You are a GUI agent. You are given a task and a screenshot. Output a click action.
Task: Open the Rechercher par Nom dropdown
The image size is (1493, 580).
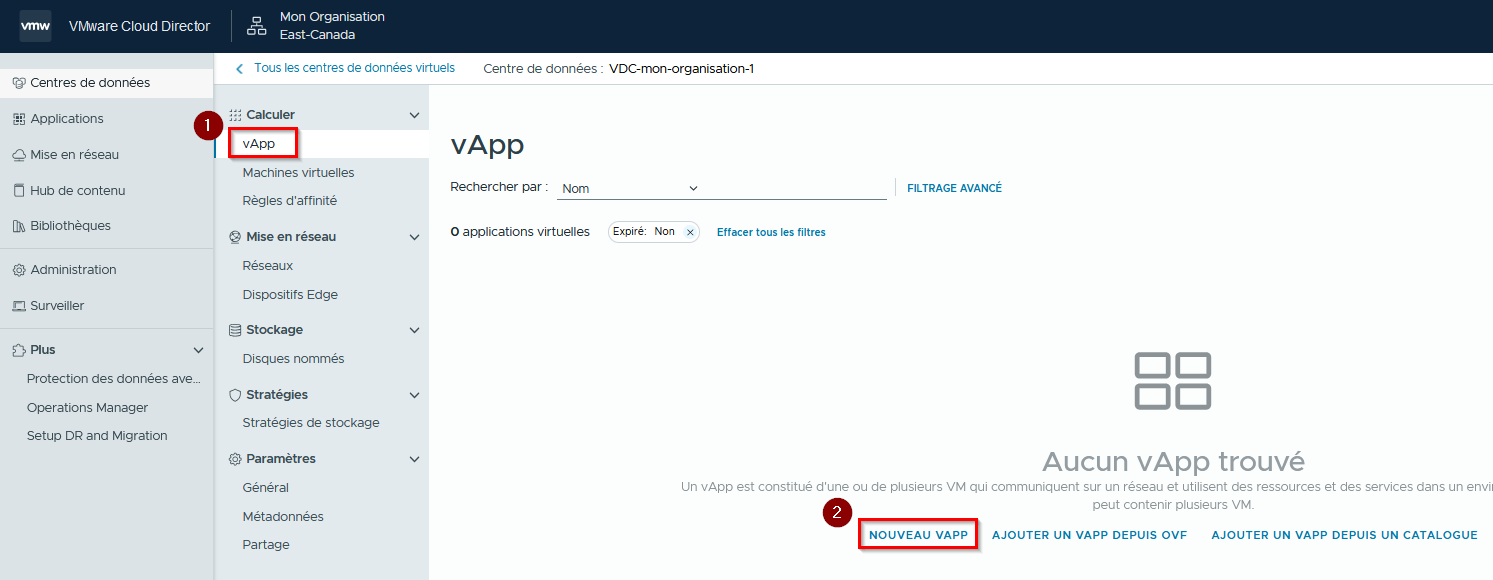coord(630,188)
